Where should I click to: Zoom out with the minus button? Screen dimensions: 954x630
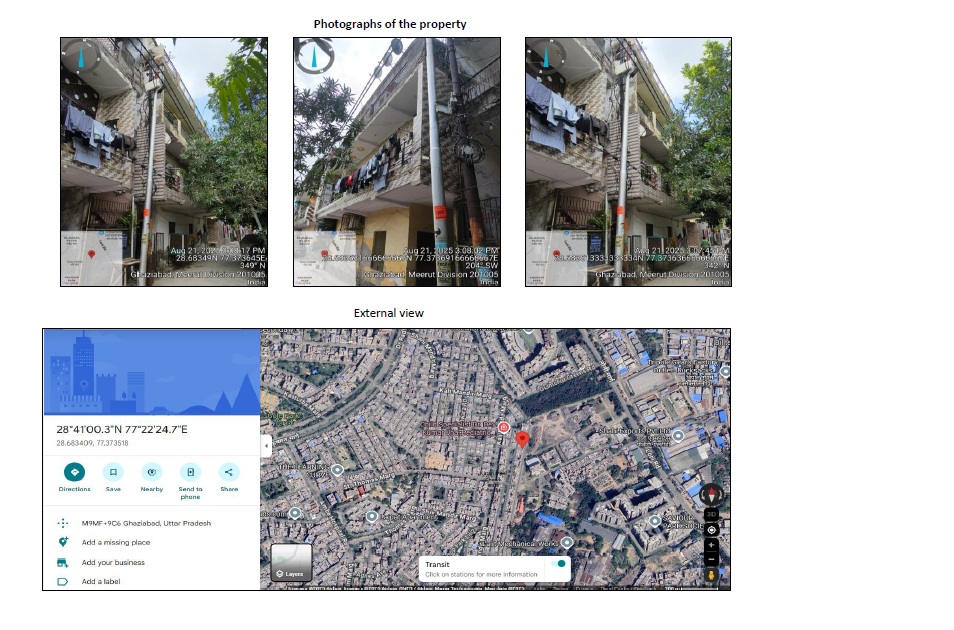tap(711, 559)
